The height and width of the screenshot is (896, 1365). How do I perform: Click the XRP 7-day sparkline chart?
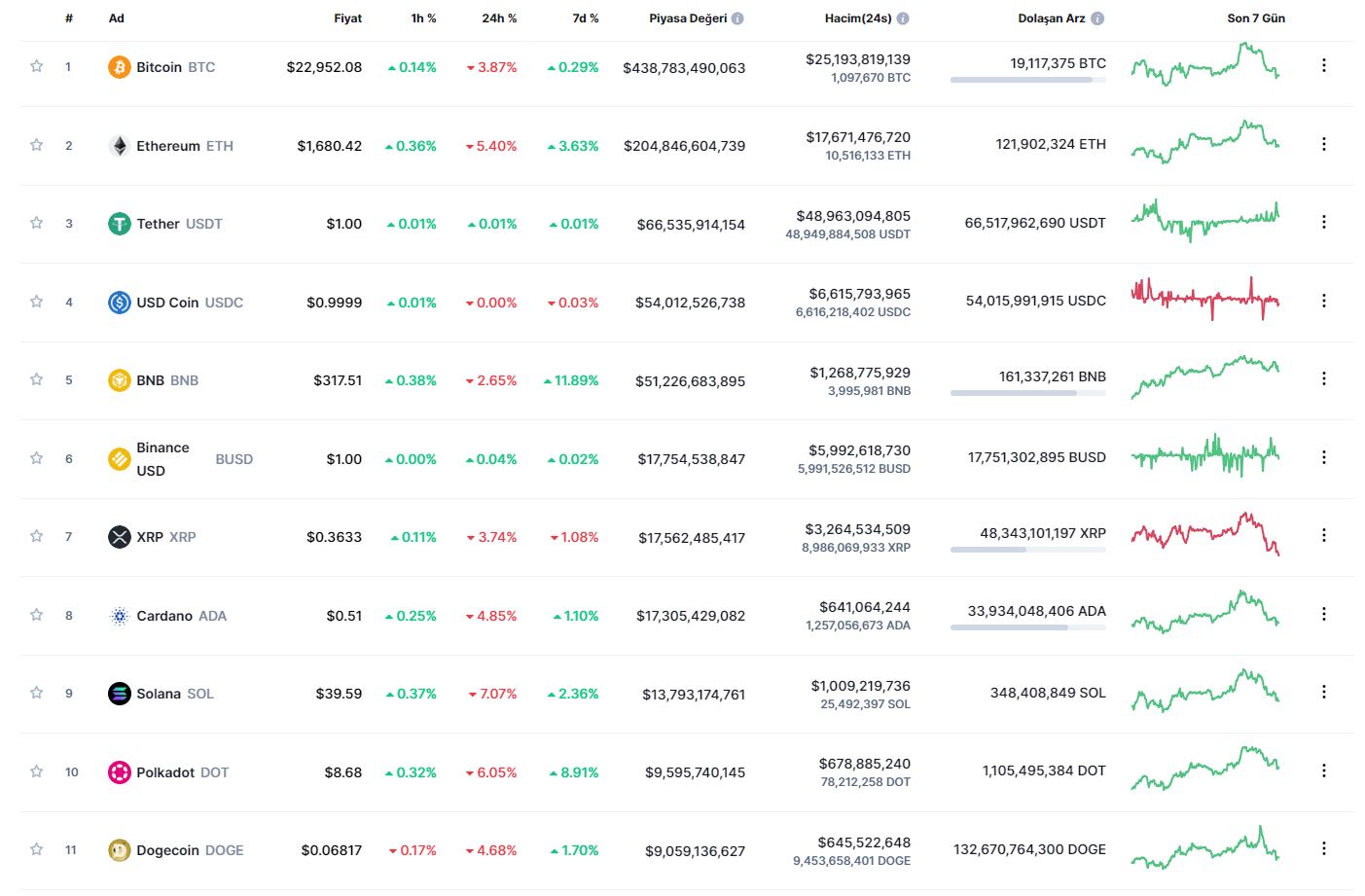(x=1204, y=534)
